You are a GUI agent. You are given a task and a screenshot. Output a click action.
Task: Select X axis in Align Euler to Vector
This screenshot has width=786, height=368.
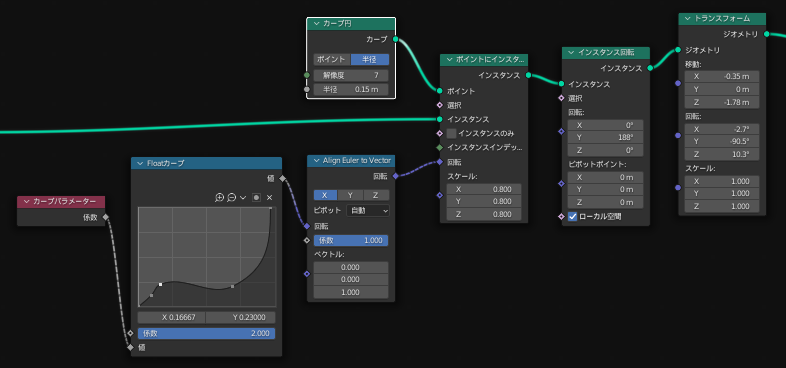pyautogui.click(x=325, y=195)
